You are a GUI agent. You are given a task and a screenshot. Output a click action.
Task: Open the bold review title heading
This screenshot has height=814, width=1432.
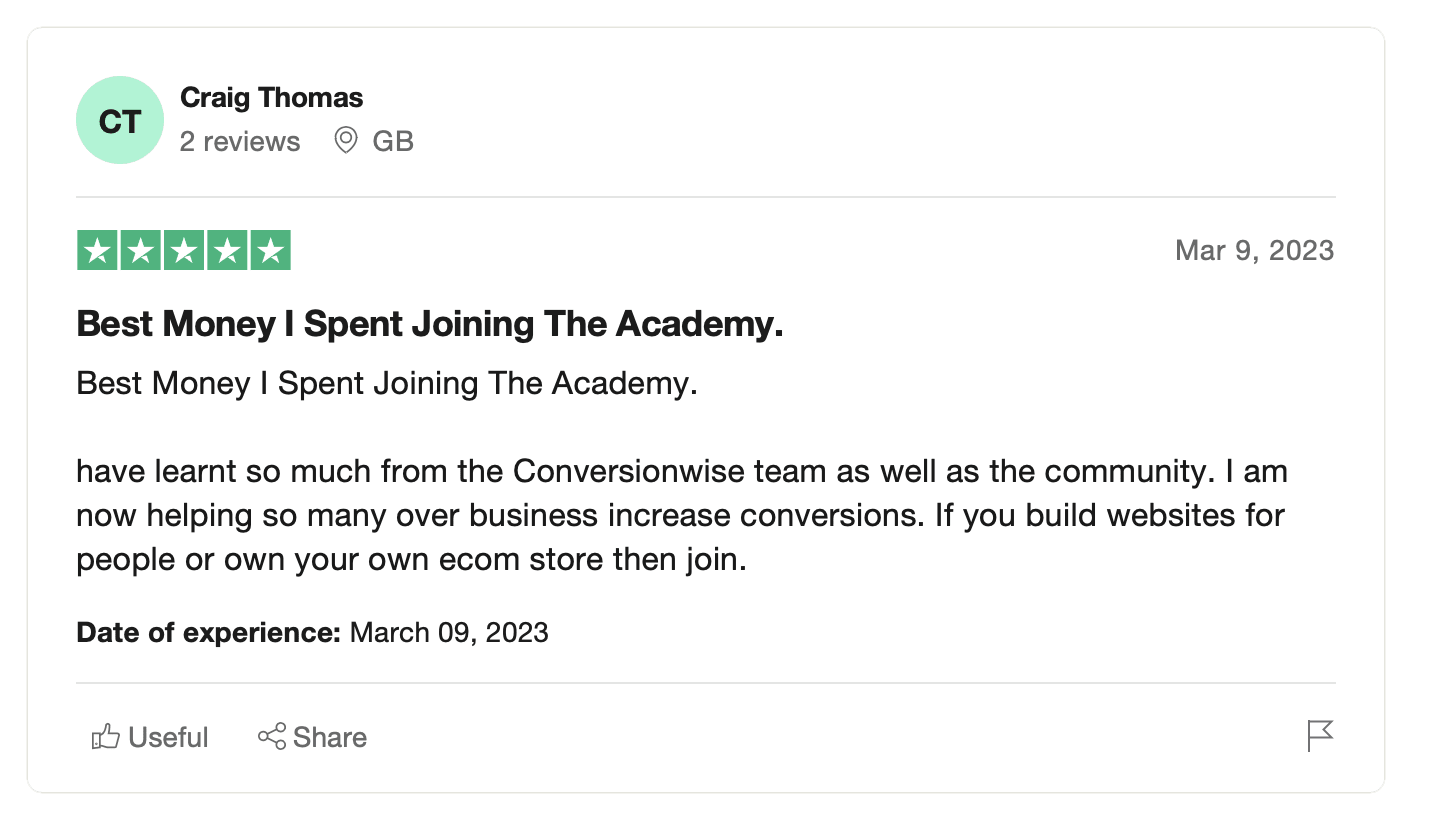(430, 324)
